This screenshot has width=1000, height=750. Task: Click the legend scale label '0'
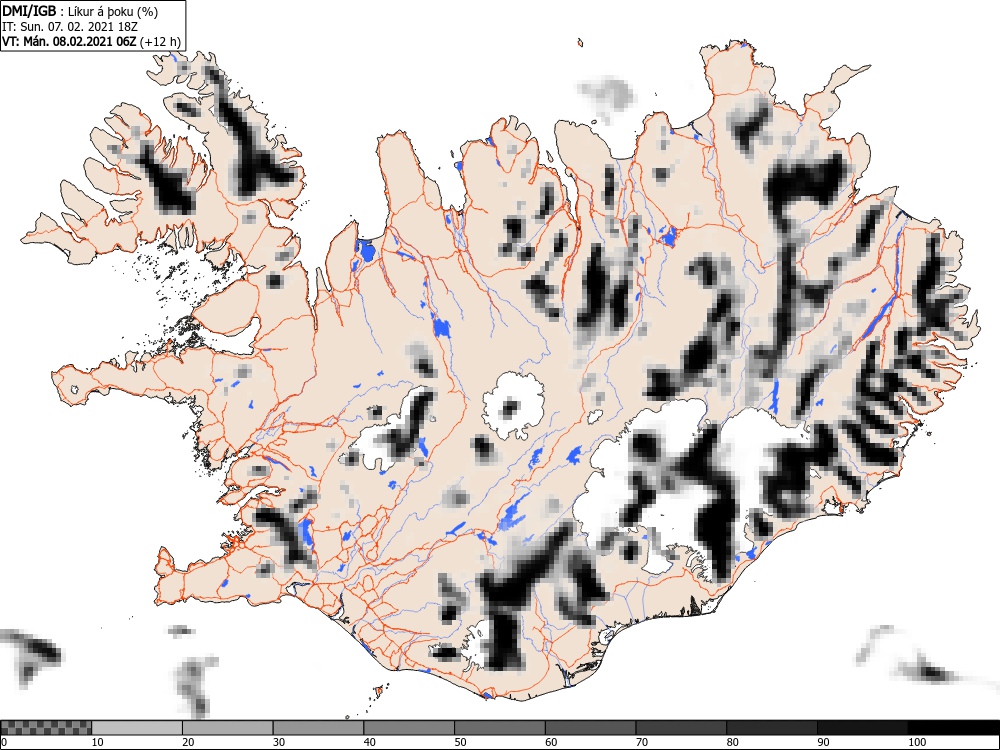(4, 742)
